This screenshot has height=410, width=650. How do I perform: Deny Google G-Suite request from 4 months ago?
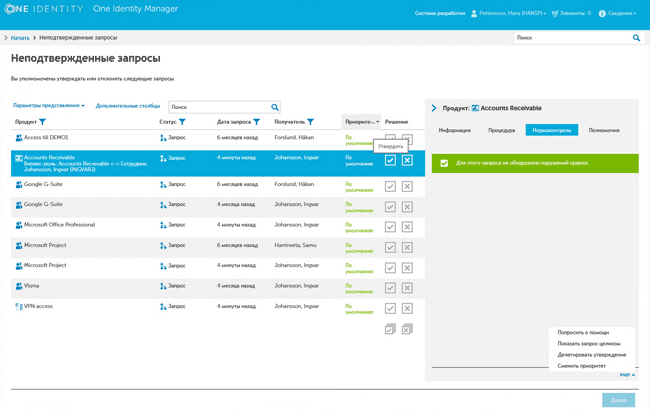click(407, 207)
